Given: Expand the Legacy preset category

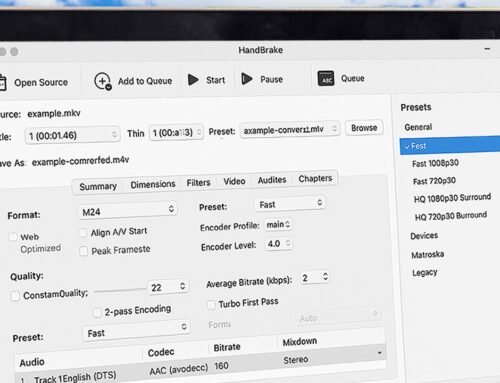Looking at the screenshot, I should click(424, 273).
